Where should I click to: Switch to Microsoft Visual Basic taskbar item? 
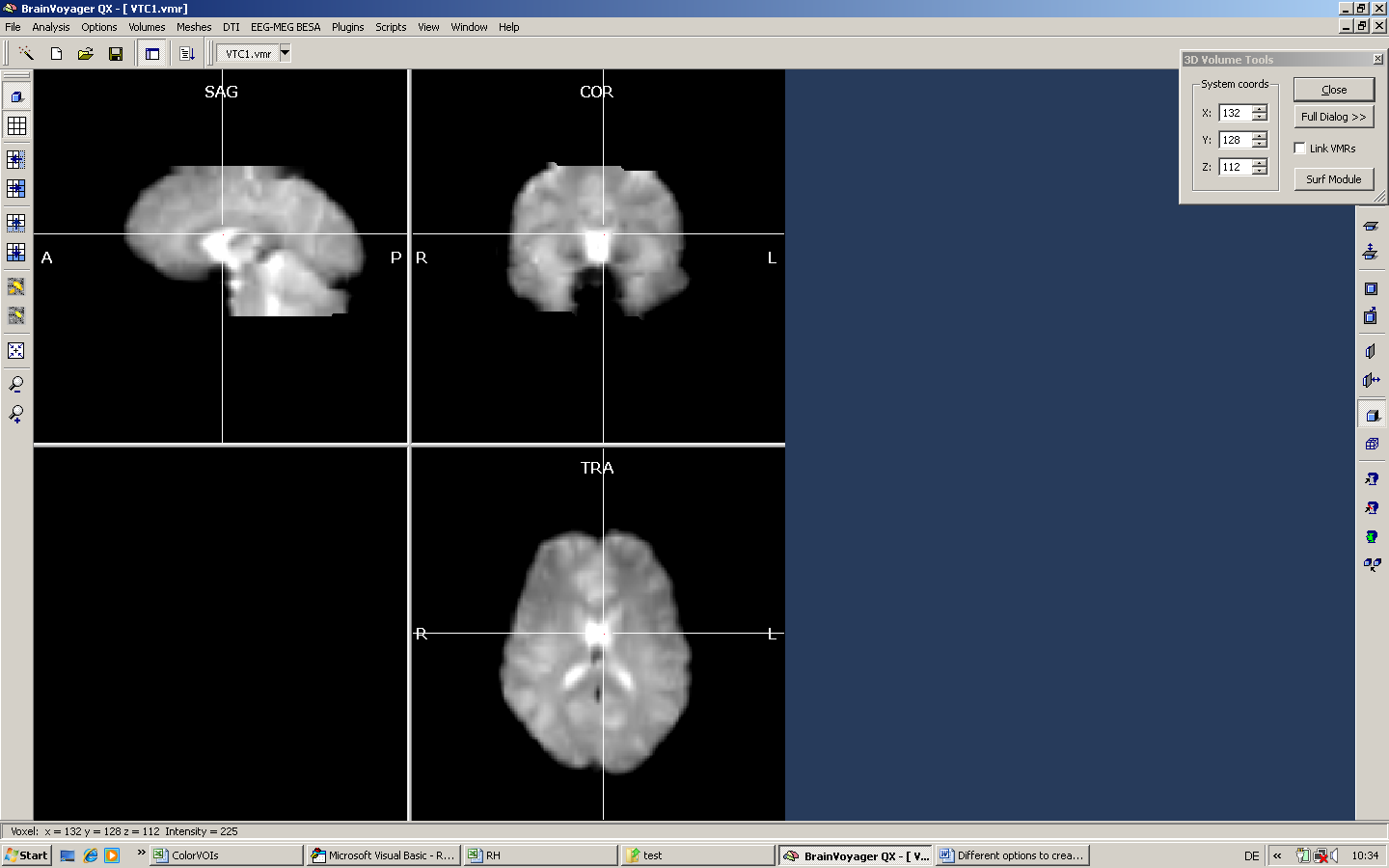pyautogui.click(x=384, y=855)
